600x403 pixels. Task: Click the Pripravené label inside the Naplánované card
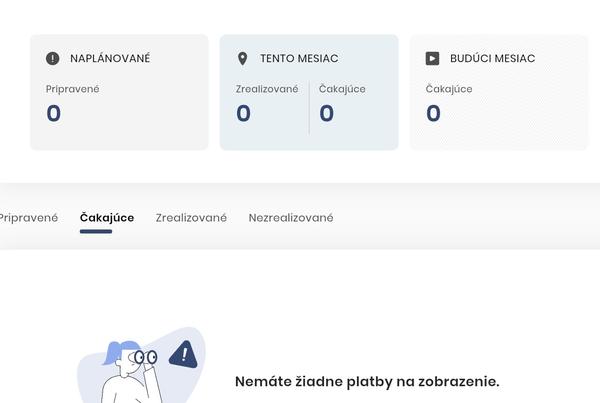click(x=73, y=89)
